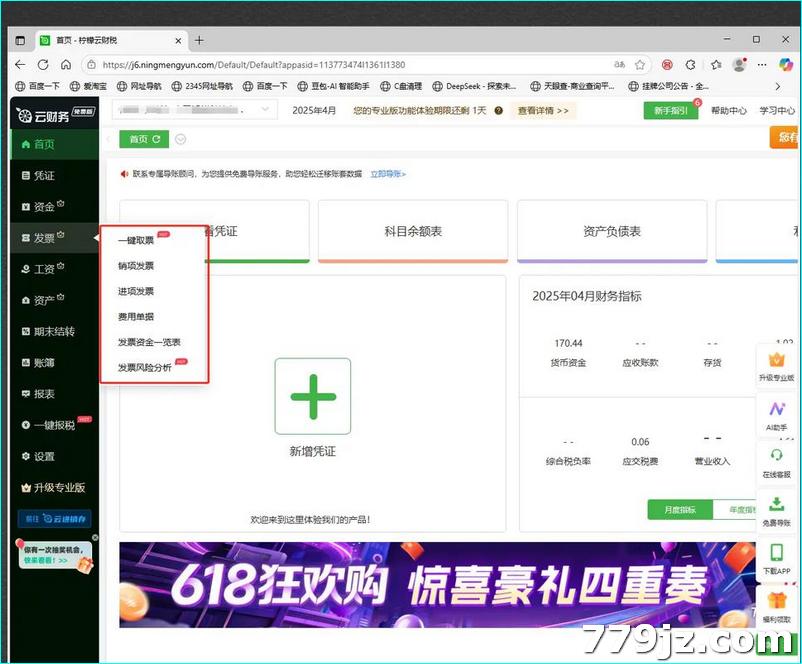Open 在线客服 headset icon

click(x=776, y=463)
